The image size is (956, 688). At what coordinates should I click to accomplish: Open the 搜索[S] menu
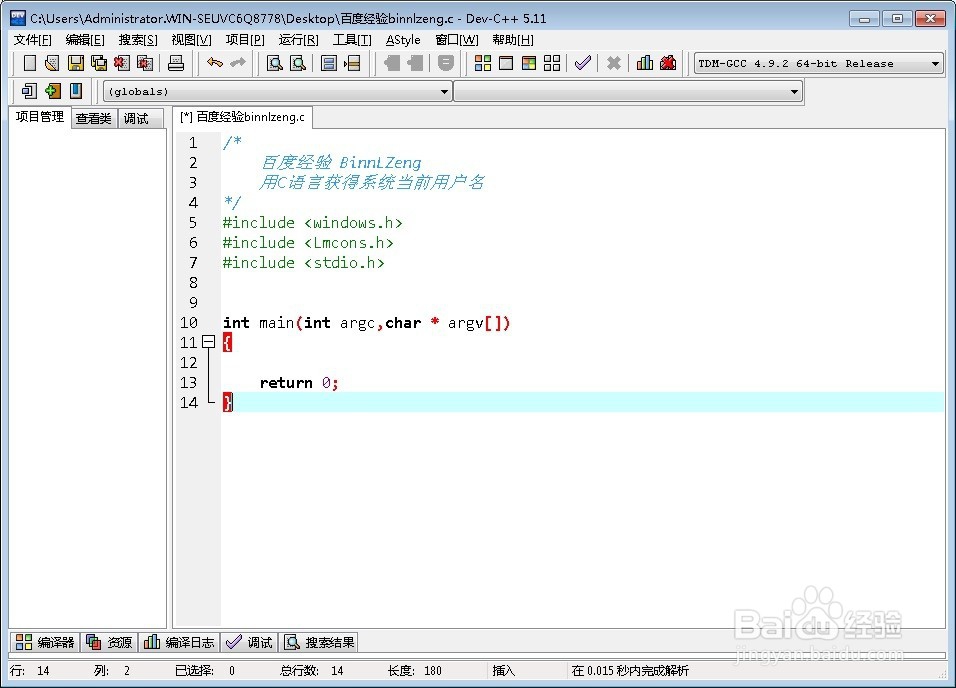138,40
